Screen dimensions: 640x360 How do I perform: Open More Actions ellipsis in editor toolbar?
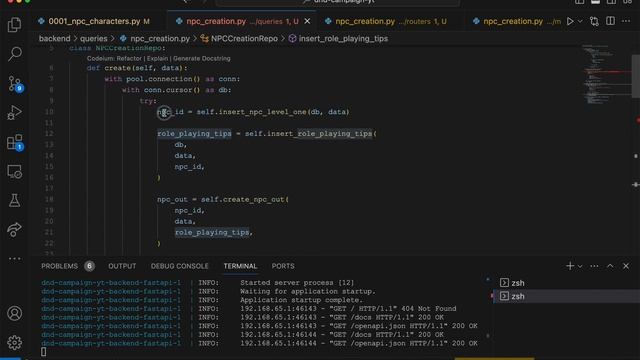click(626, 21)
